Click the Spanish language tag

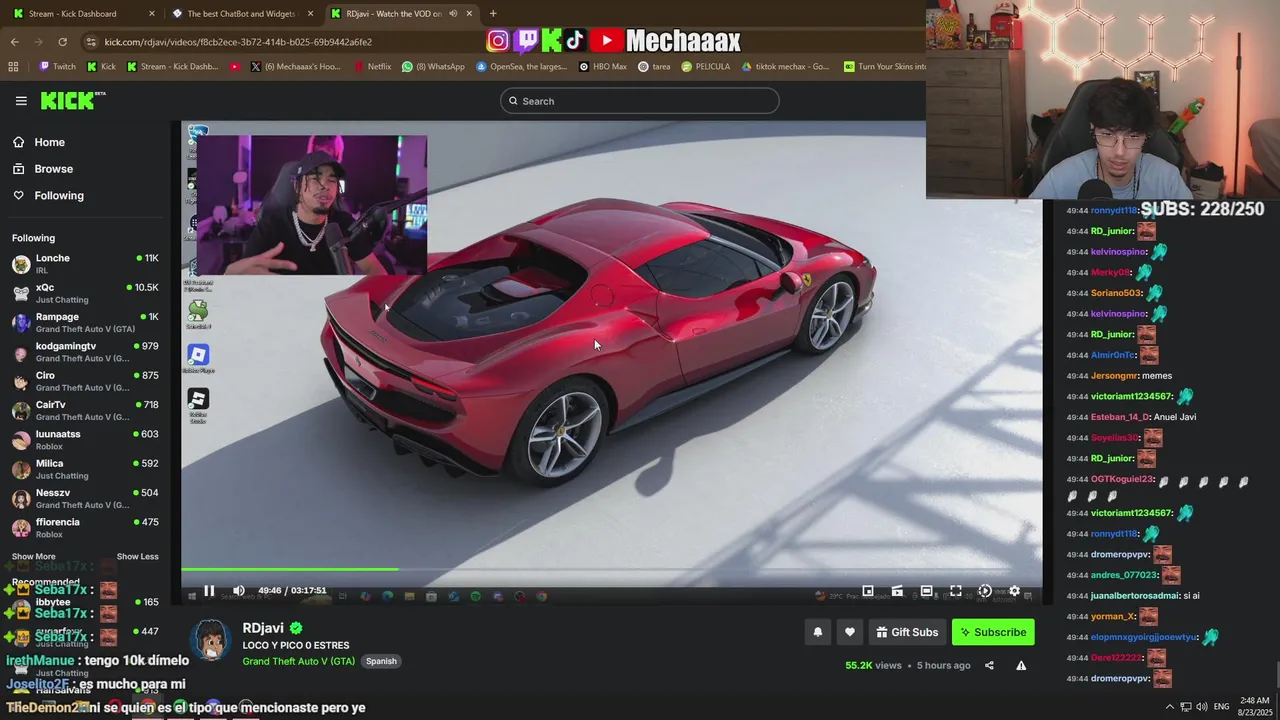(381, 661)
